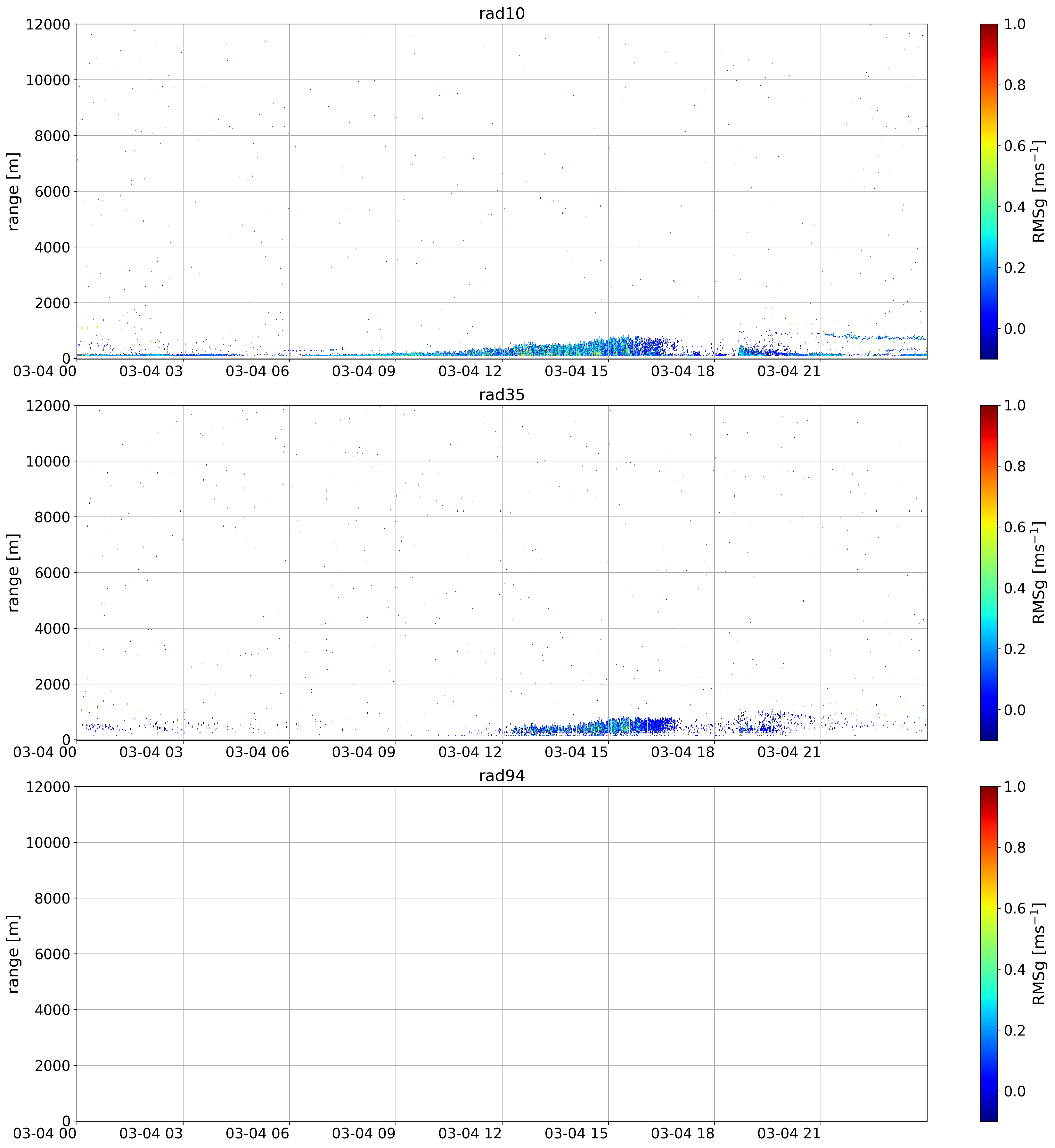Viewport: 1055px width, 1148px height.
Task: Click the 0.4 tick on rad10 colorbar
Action: coord(1015,207)
